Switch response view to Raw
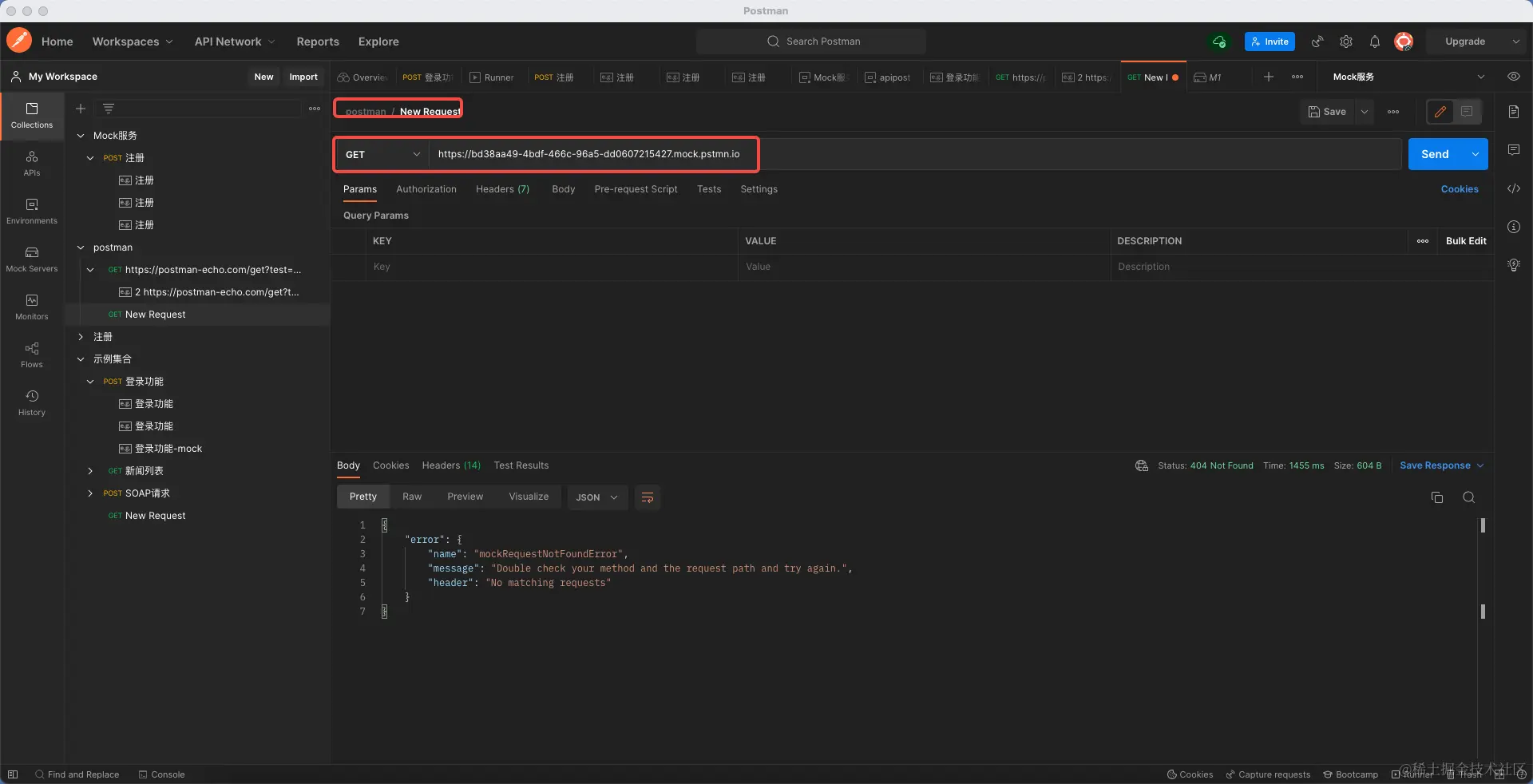This screenshot has height=784, width=1533. 412,497
